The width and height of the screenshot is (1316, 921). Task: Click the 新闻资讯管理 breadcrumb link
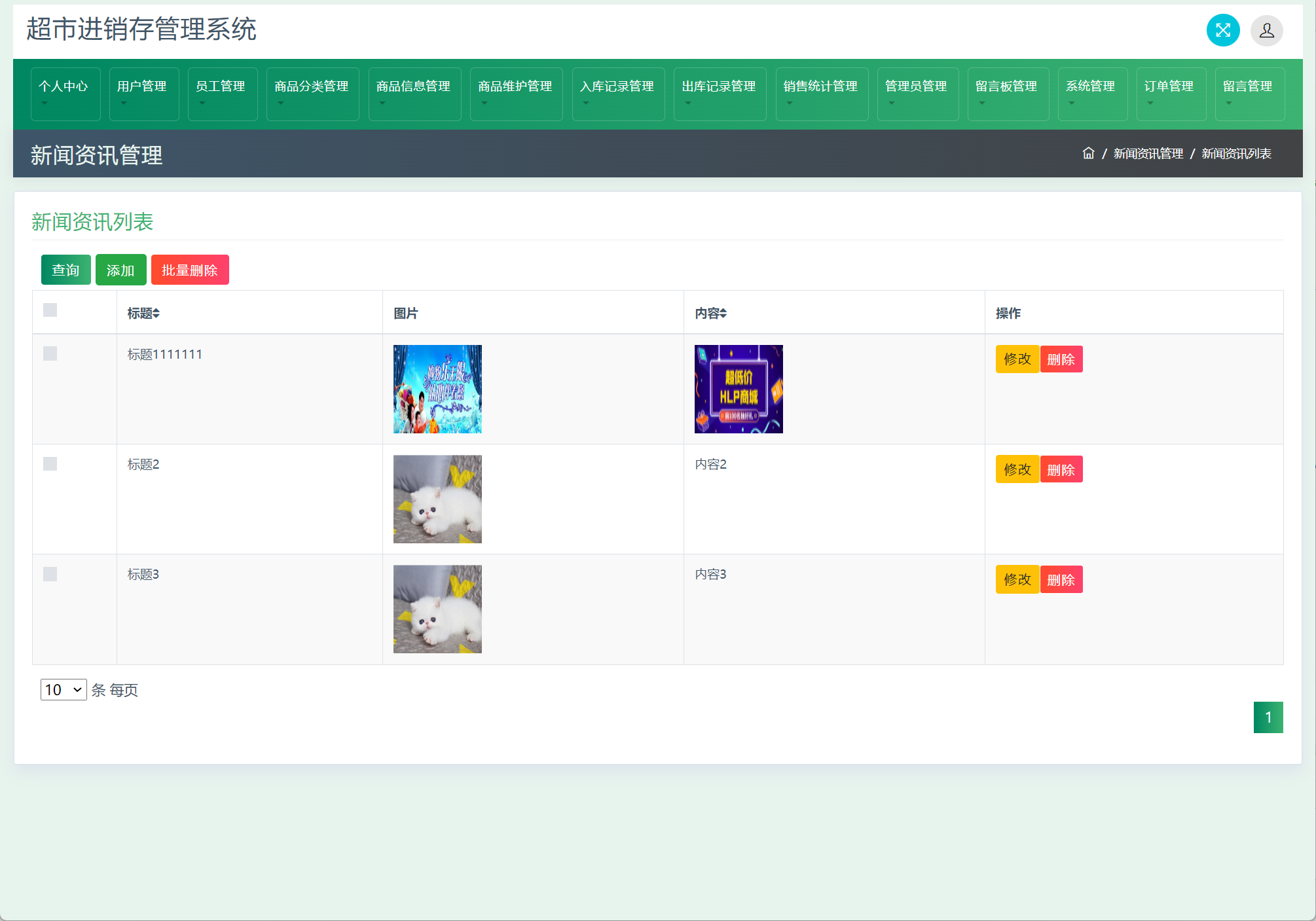(1148, 153)
